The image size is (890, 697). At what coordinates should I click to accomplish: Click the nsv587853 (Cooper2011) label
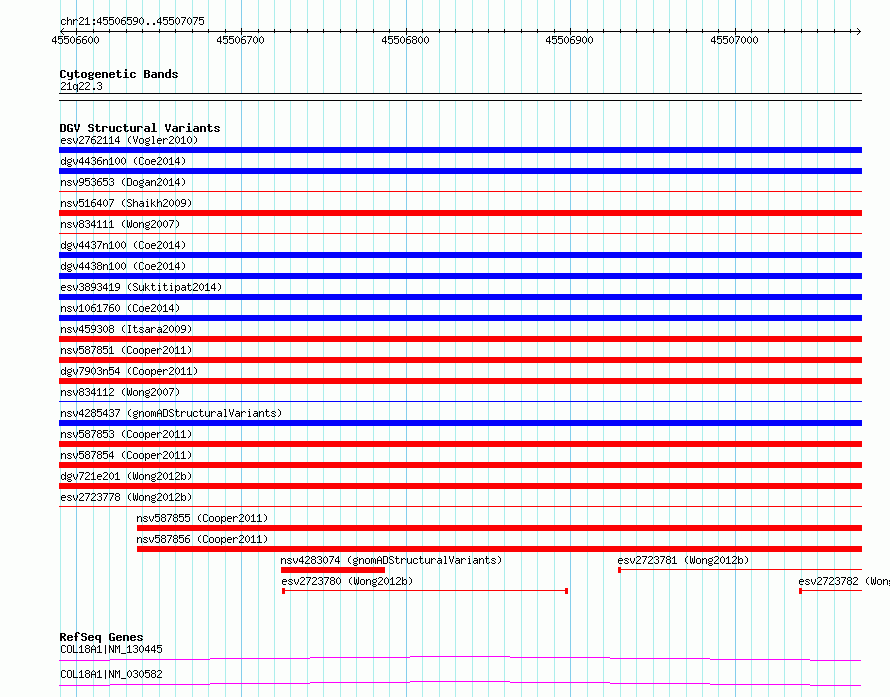pyautogui.click(x=126, y=434)
